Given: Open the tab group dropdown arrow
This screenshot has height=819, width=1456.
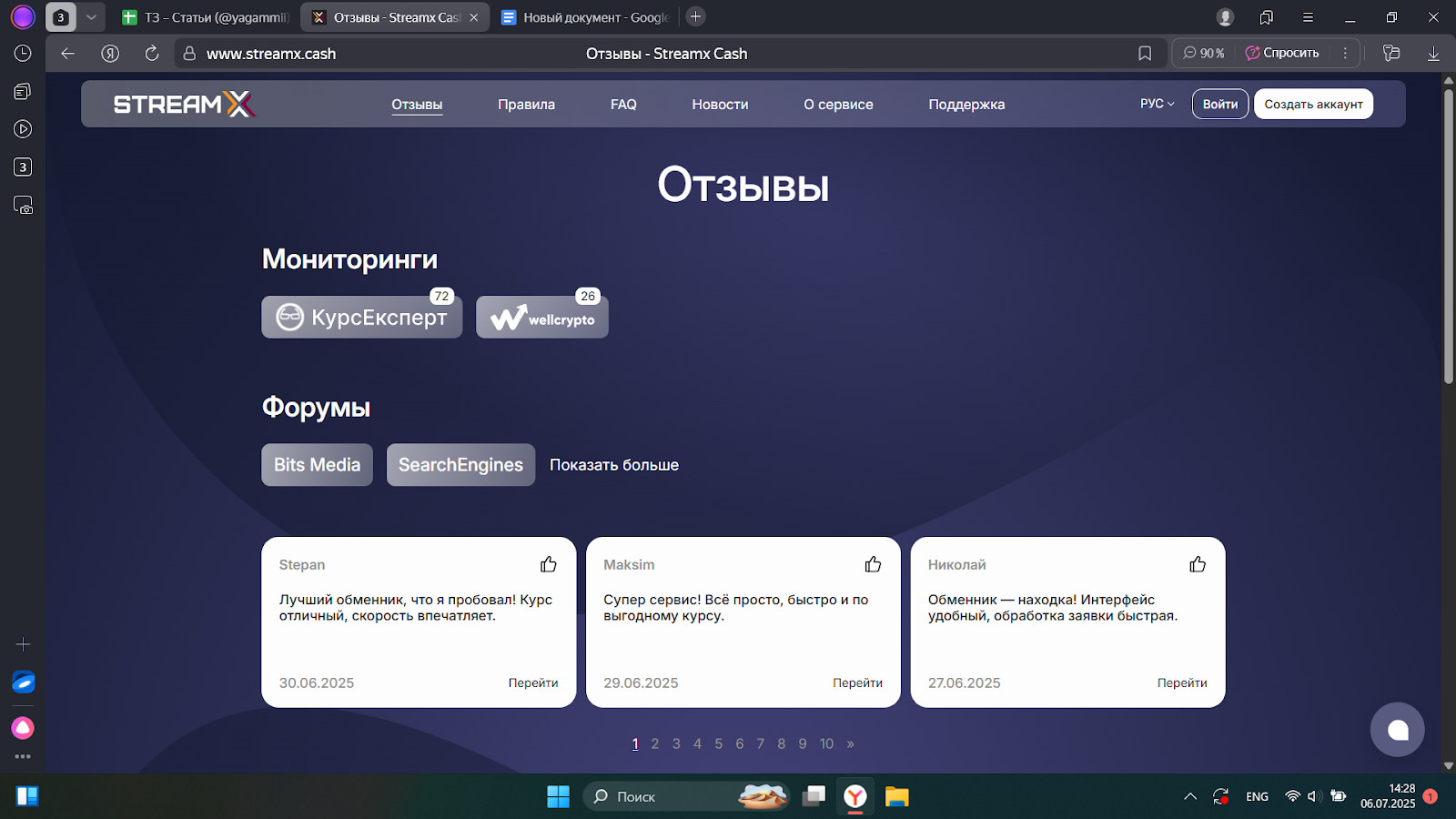Looking at the screenshot, I should pos(91,17).
